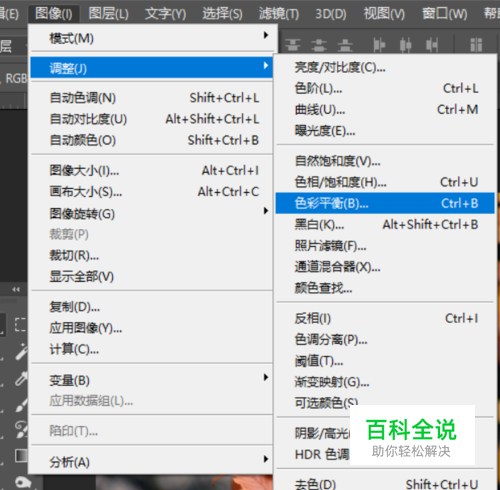Apply 去色(D) desaturate item
Image resolution: width=500 pixels, height=490 pixels.
(385, 483)
